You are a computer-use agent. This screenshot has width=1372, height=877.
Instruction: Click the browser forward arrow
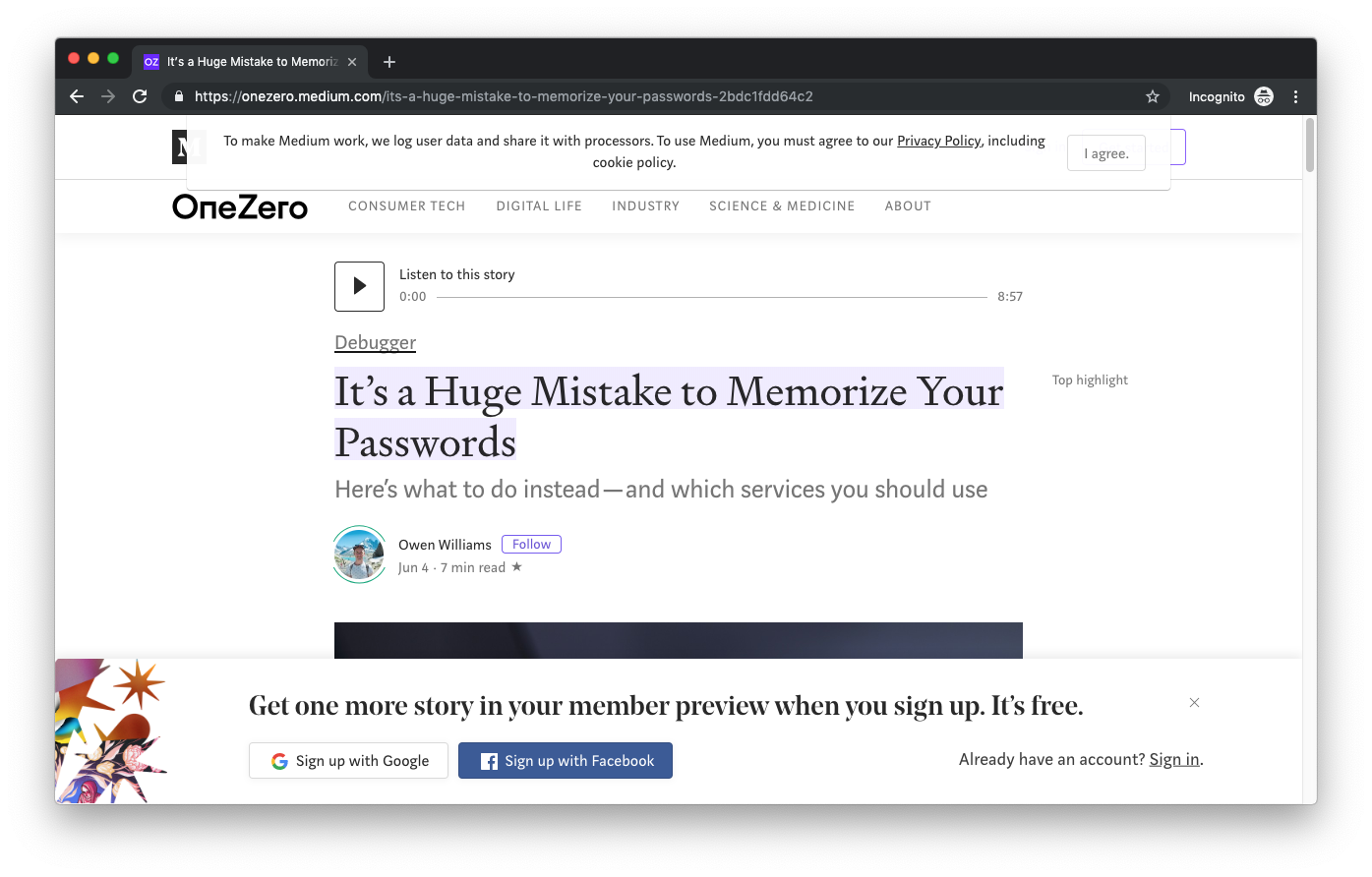(108, 96)
